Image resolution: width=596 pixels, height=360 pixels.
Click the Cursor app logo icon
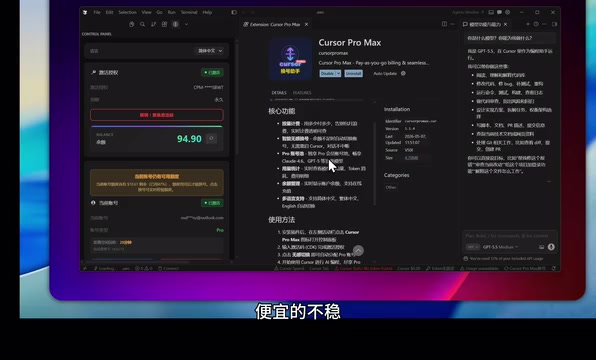(x=85, y=13)
